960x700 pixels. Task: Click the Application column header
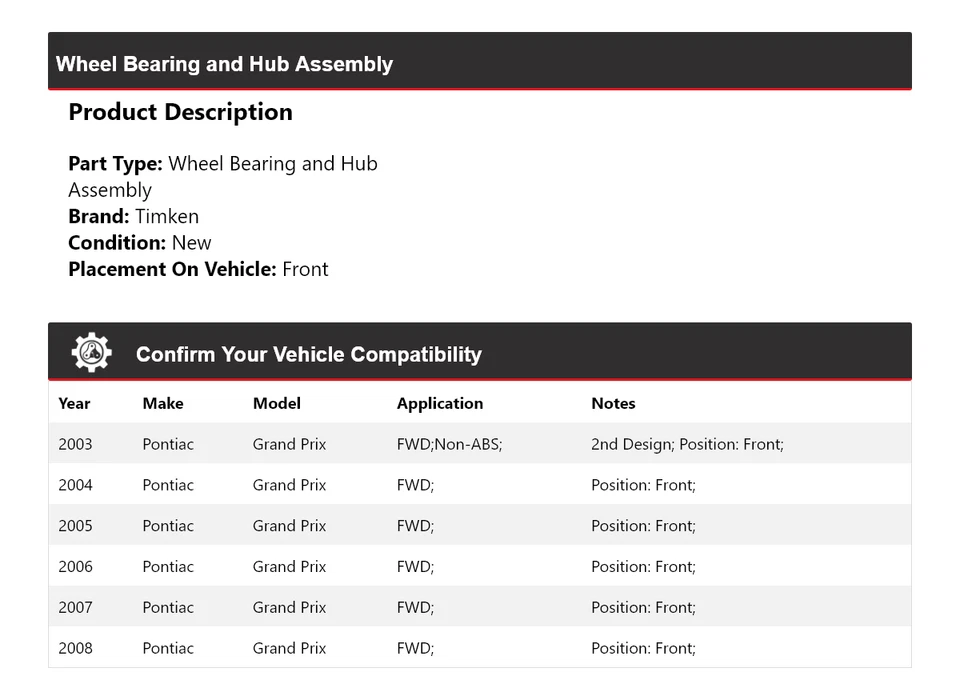pos(440,404)
